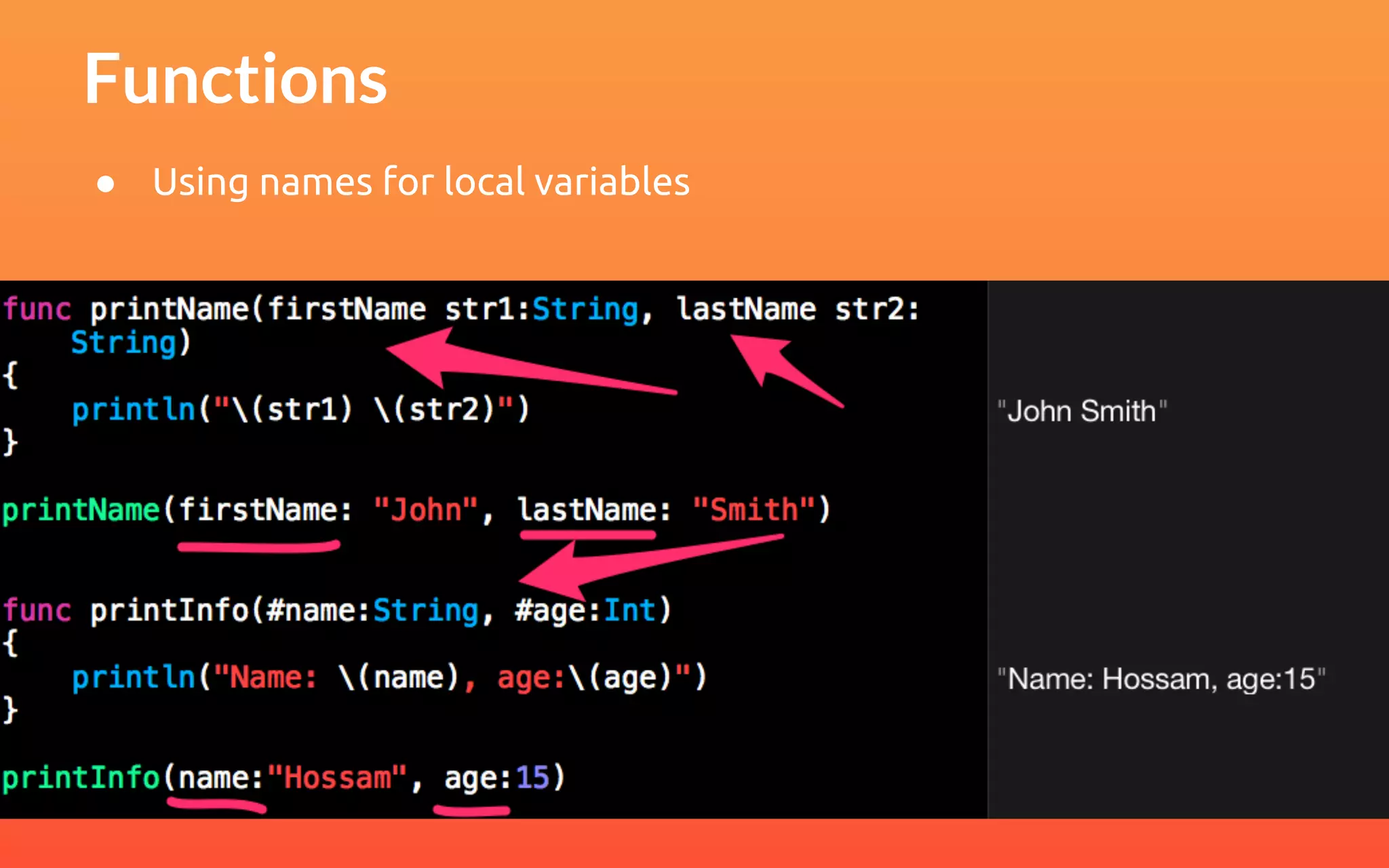Screen dimensions: 1389x868
Task: Click the "Name: Hossam, age:15" output result
Action: [1161, 679]
